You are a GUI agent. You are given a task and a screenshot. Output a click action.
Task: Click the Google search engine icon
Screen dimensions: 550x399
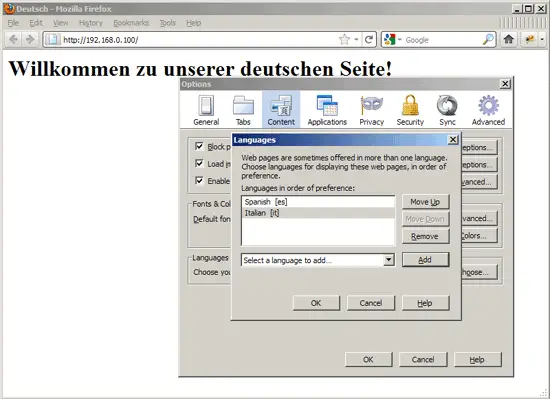tap(390, 40)
